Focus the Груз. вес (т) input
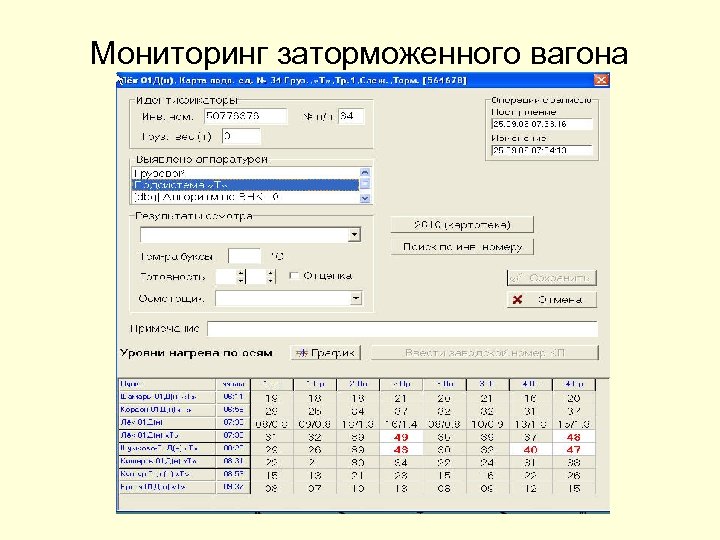 [241, 136]
